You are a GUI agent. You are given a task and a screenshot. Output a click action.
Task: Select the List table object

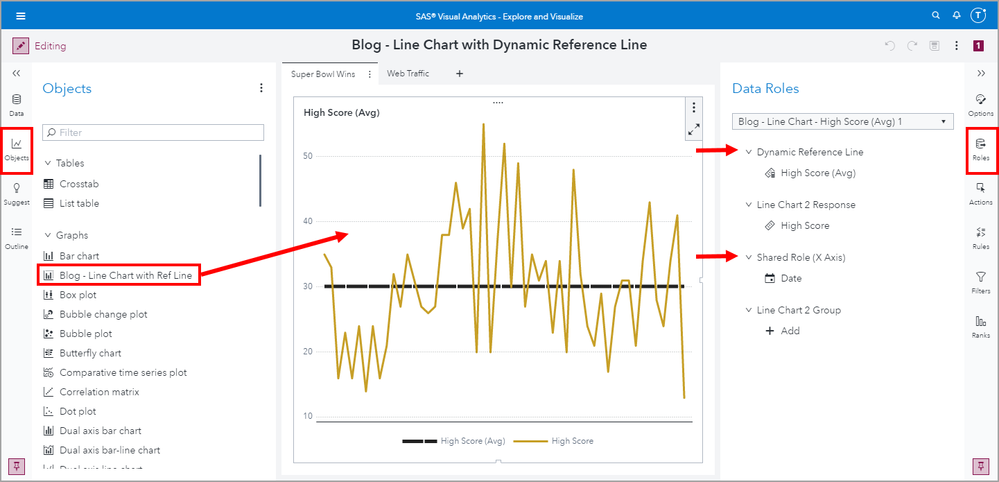click(71, 204)
